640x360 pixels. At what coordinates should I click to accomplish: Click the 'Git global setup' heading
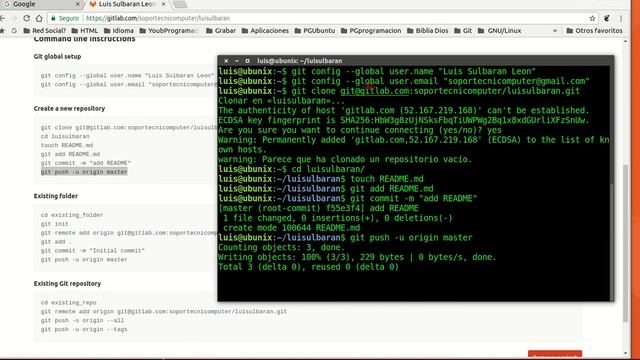tap(57, 56)
